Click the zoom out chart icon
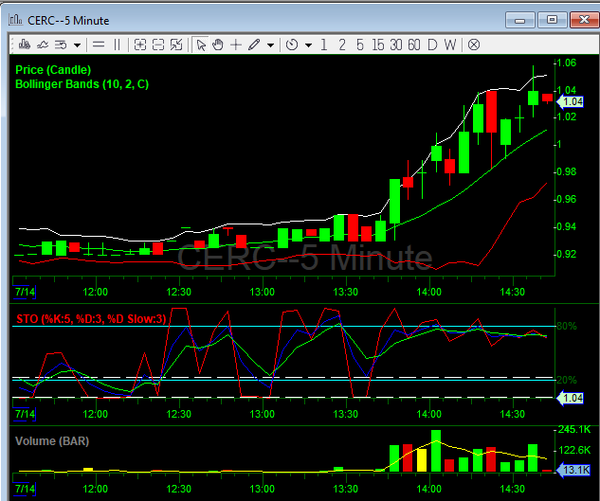The width and height of the screenshot is (600, 501). coord(158,44)
